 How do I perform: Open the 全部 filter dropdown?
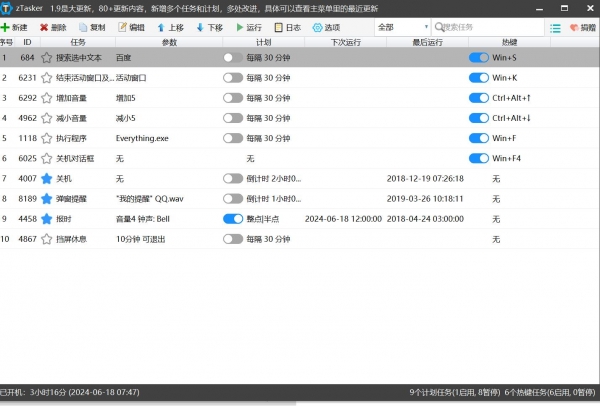(x=403, y=27)
